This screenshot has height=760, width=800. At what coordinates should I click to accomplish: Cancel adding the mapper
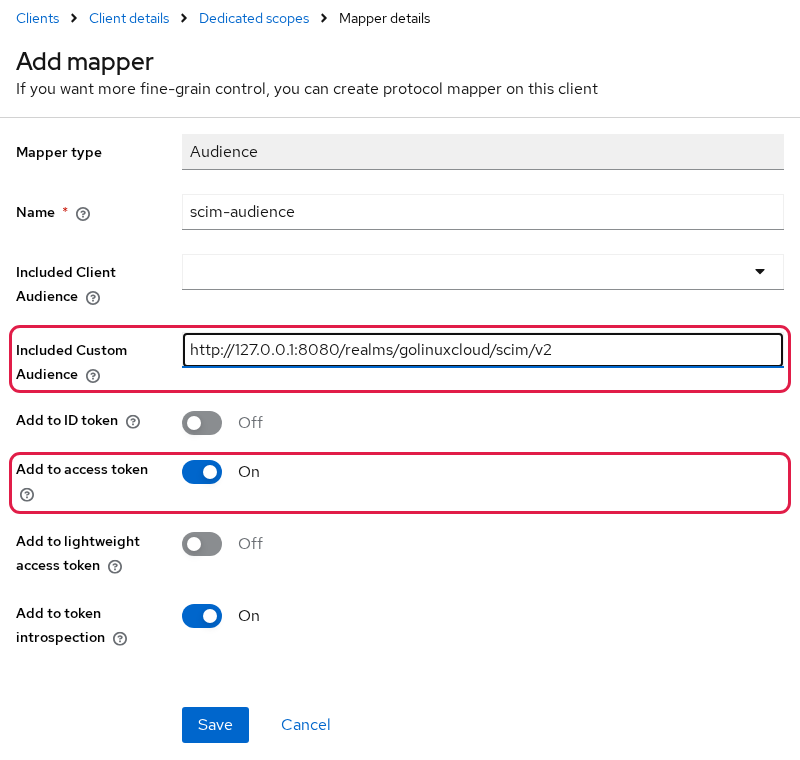[306, 725]
